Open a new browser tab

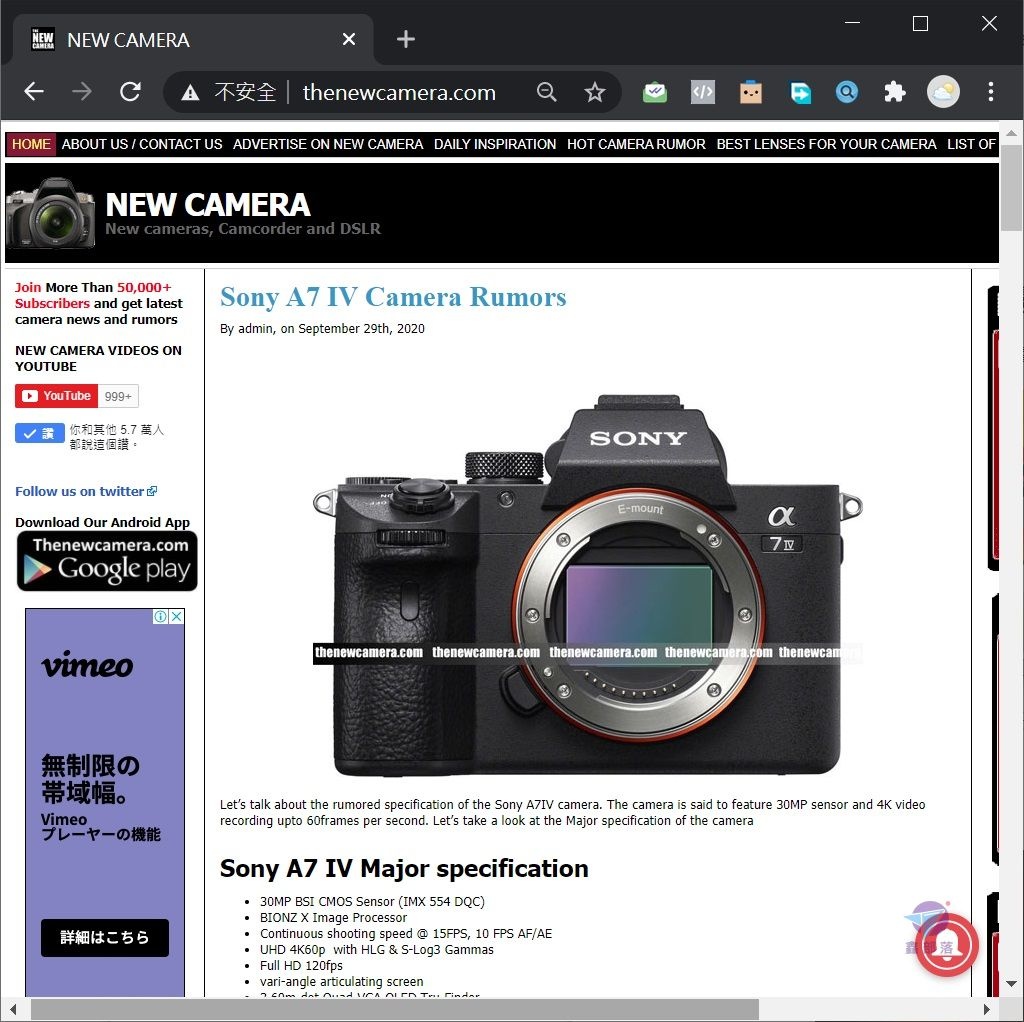pyautogui.click(x=406, y=39)
